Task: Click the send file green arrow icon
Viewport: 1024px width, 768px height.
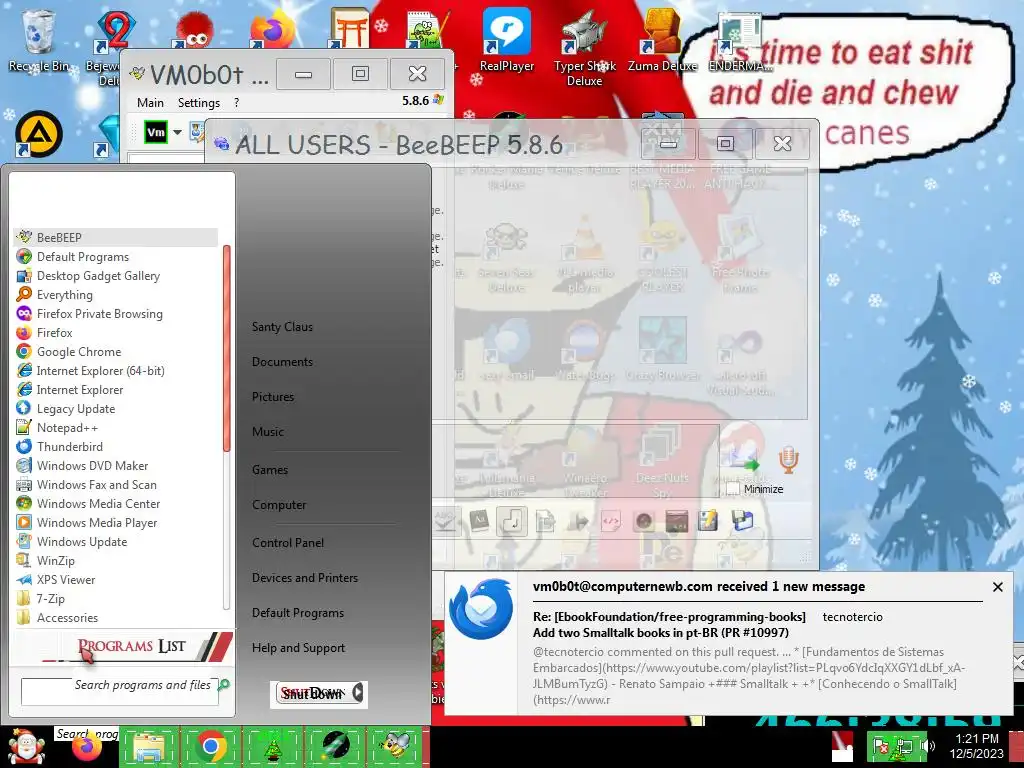Action: [742, 460]
